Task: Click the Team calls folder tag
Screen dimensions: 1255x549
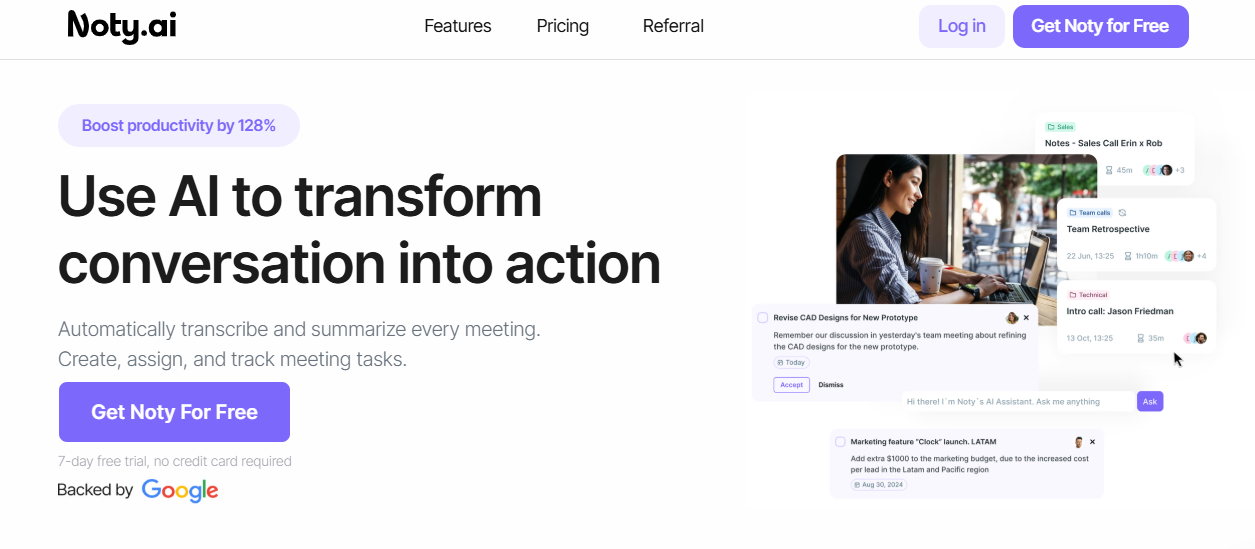Action: [1090, 213]
